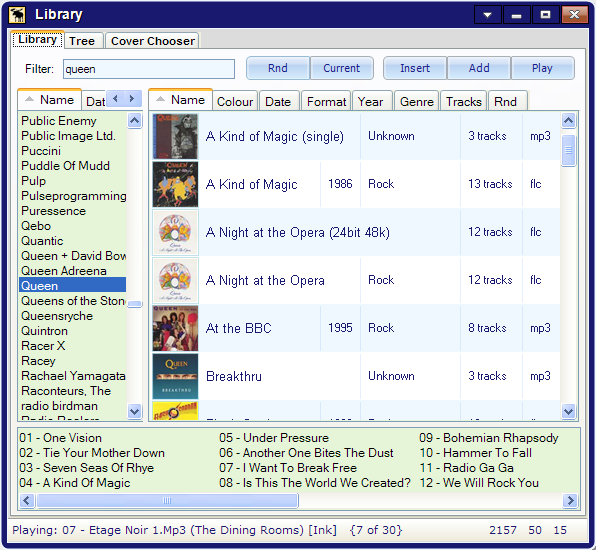Select track 09 - Bohemian Rhapsody

[489, 438]
